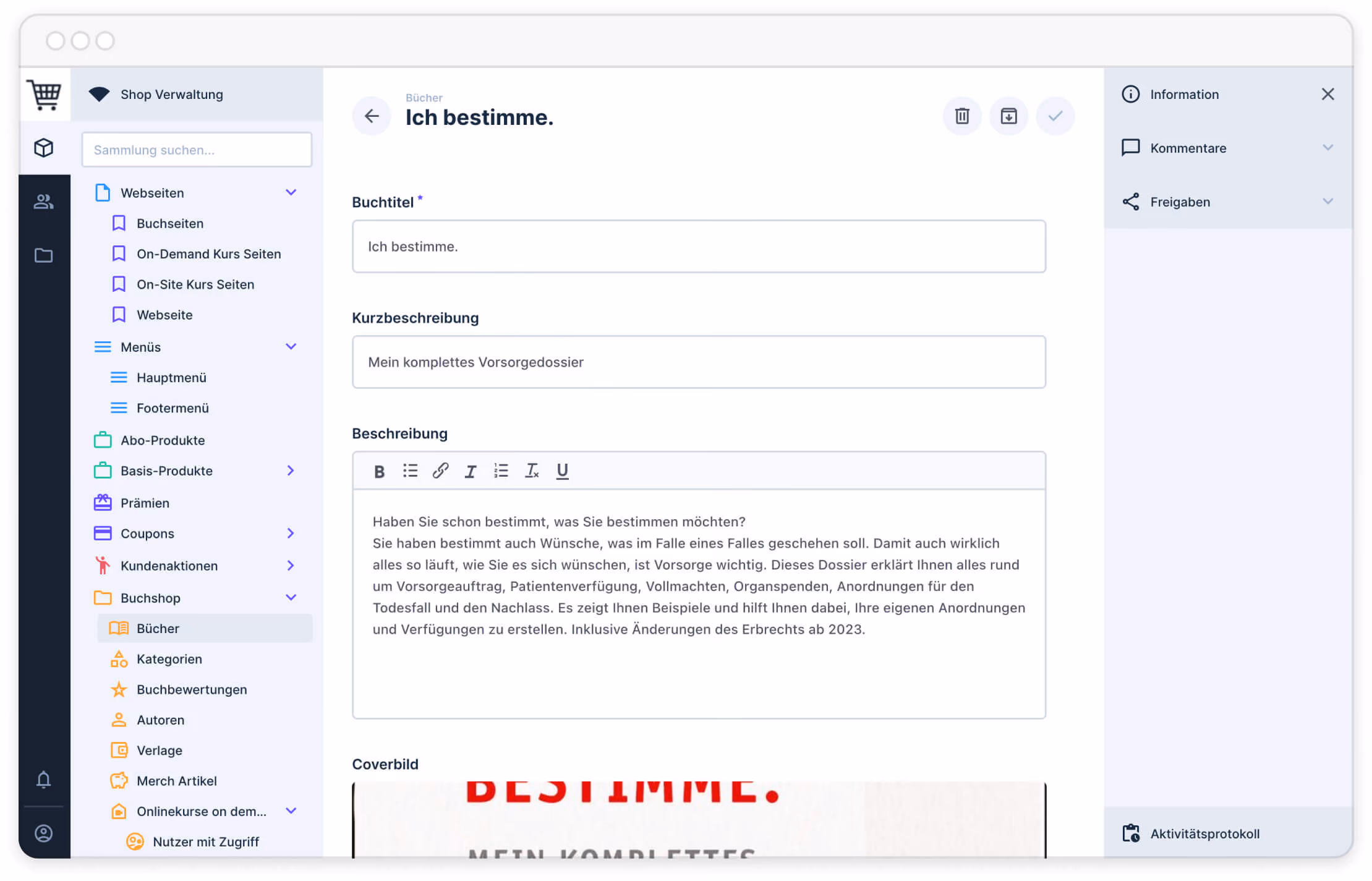This screenshot has width=1372, height=881.
Task: Clear formatting in Beschreibung editor
Action: [532, 471]
